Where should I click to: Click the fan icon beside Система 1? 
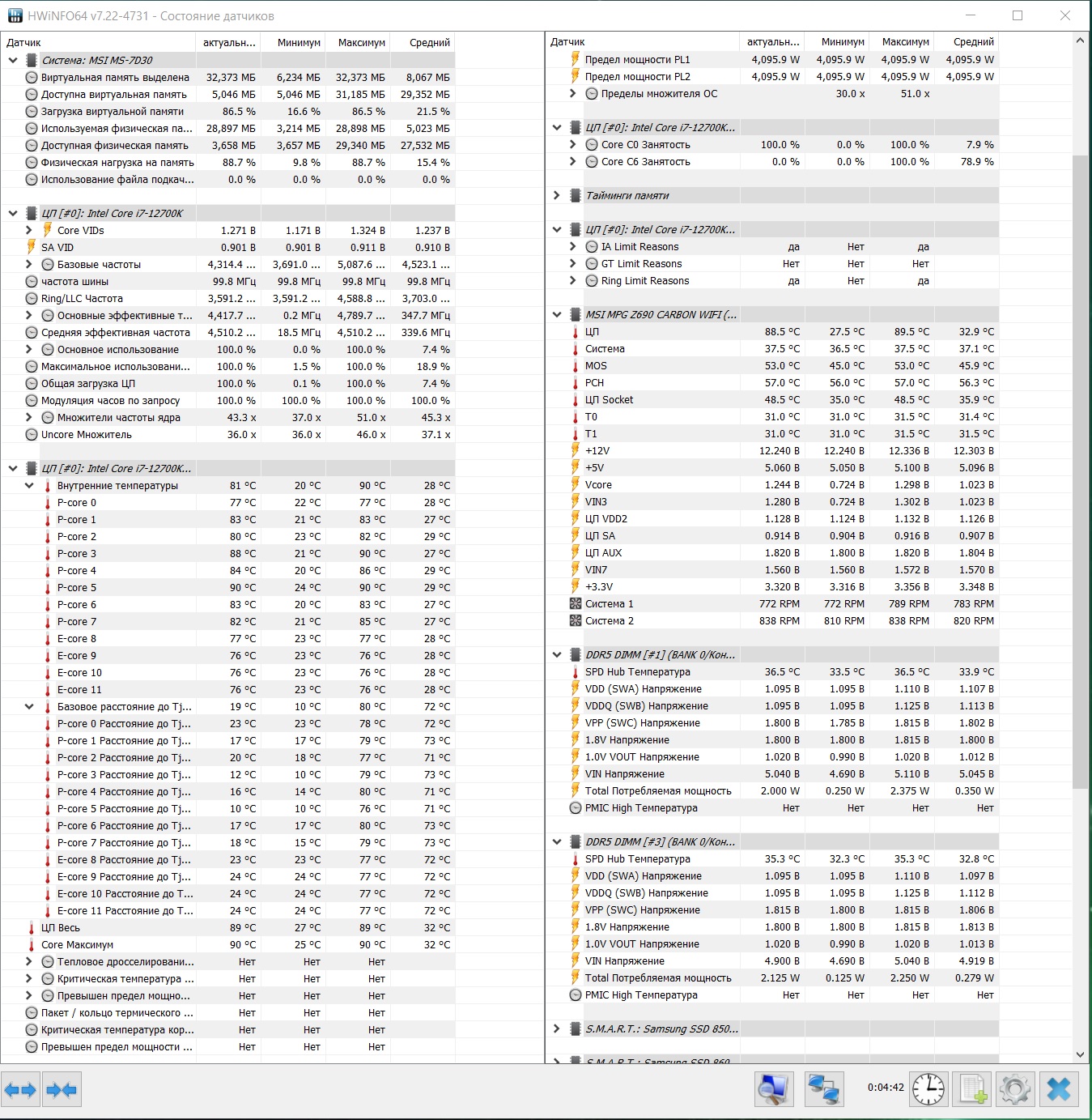point(576,603)
